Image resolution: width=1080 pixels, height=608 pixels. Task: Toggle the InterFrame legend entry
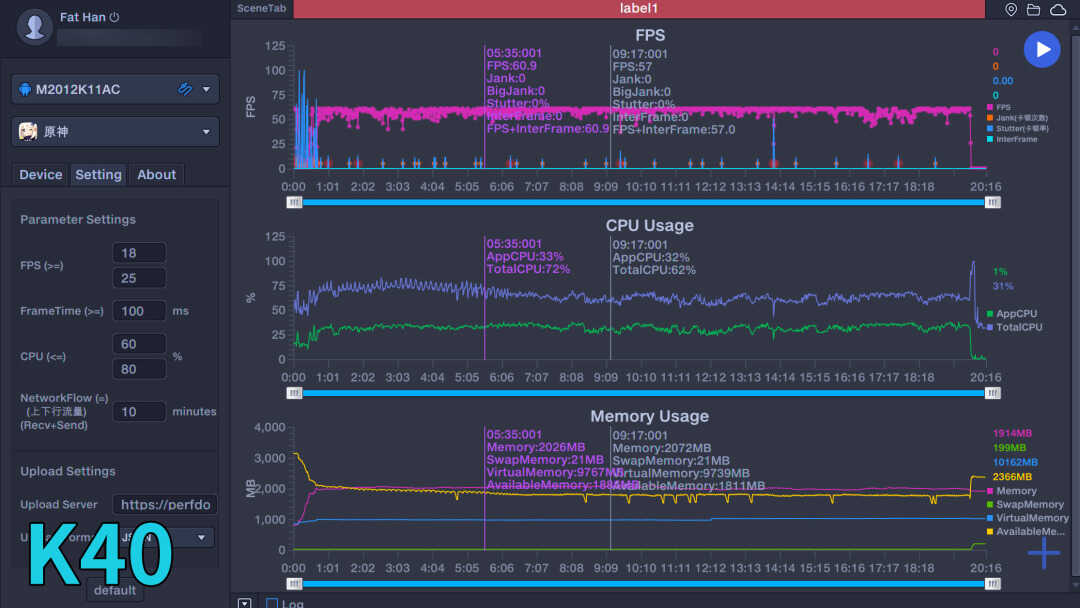click(x=1012, y=139)
